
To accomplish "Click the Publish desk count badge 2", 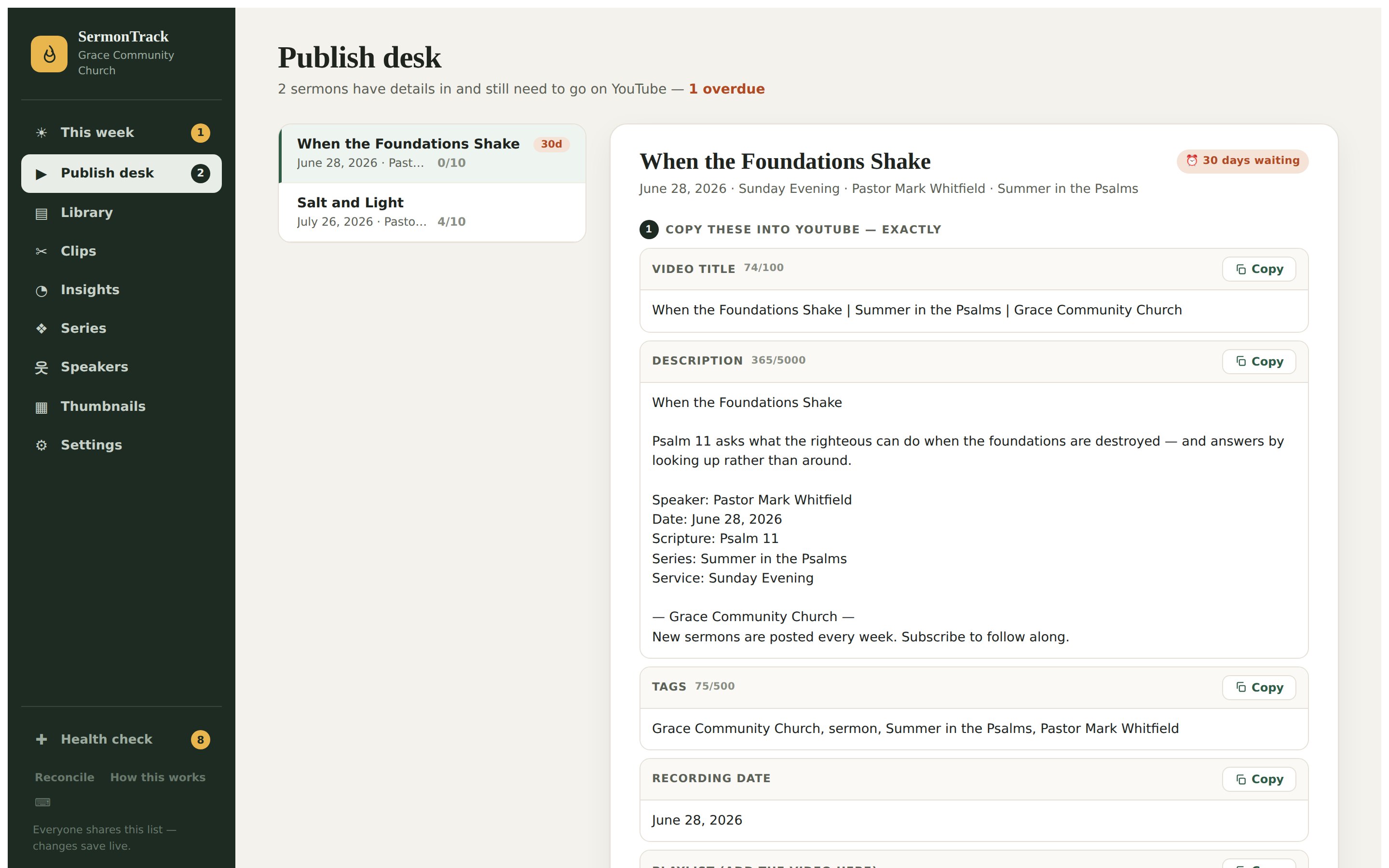I will click(x=200, y=174).
